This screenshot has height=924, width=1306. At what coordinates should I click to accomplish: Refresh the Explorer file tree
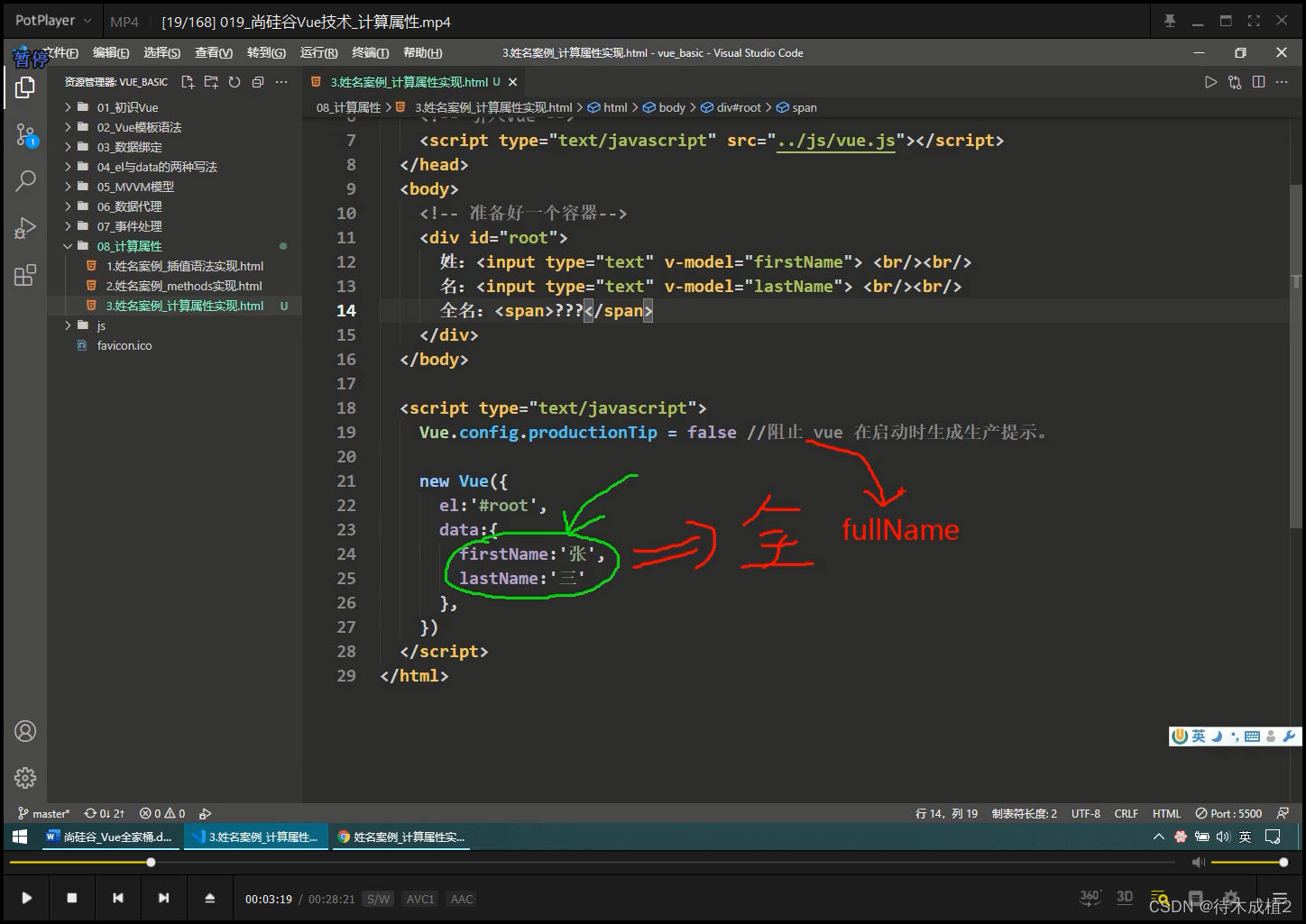(235, 82)
